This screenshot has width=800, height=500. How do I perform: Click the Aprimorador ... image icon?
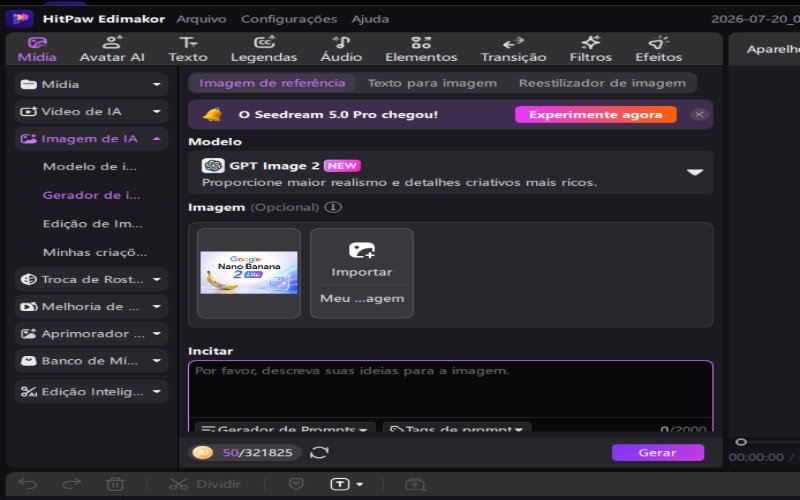pos(29,334)
